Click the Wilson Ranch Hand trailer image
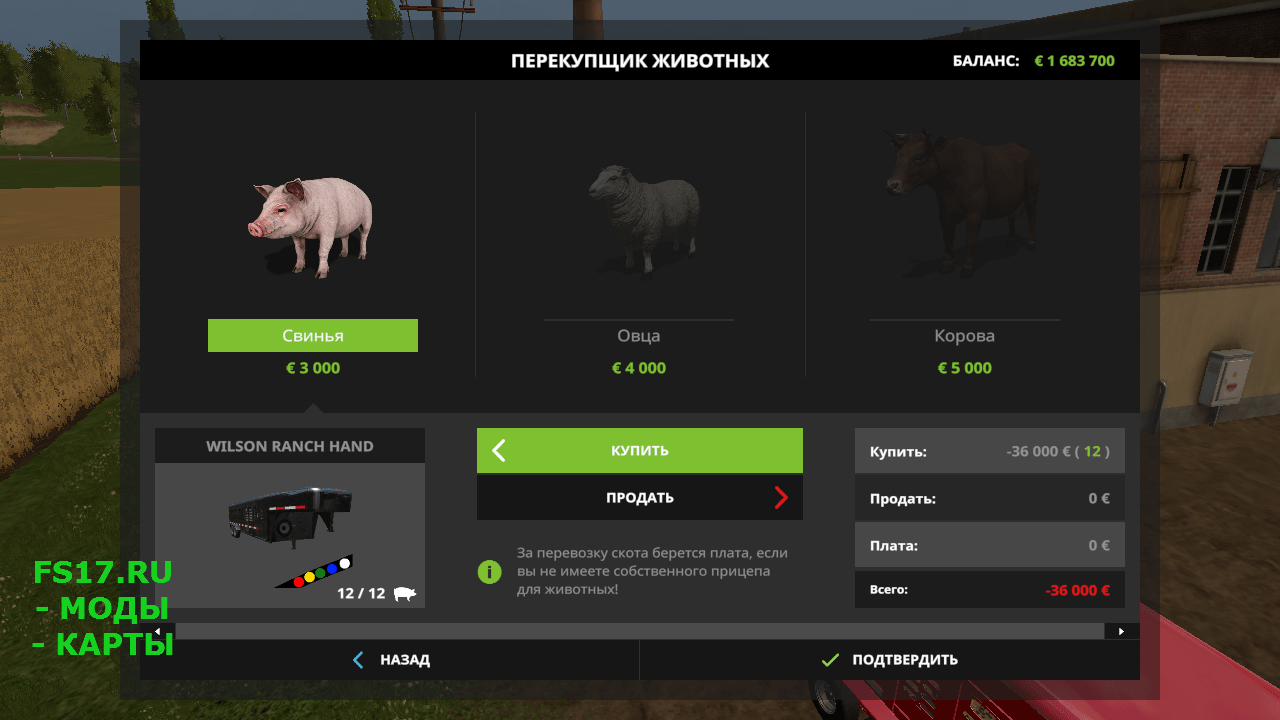 [x=290, y=517]
